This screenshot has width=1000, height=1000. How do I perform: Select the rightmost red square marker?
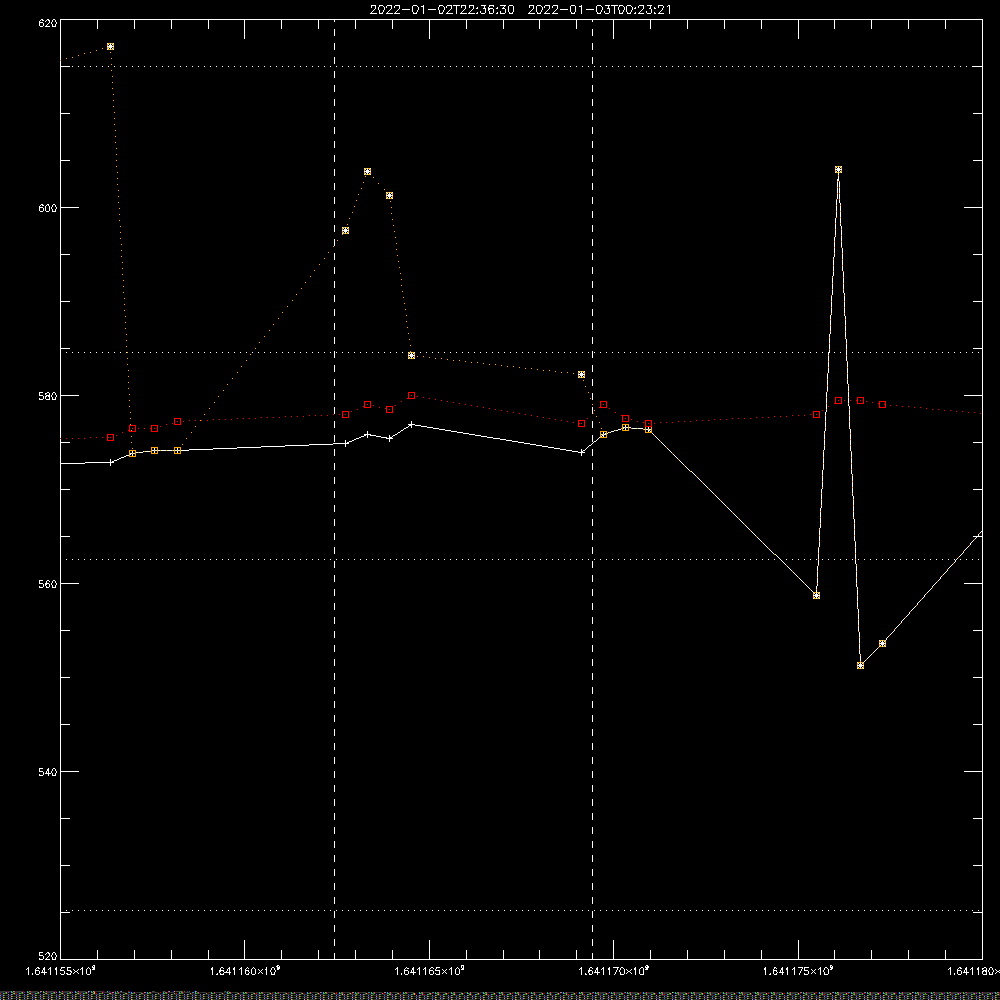tap(882, 404)
